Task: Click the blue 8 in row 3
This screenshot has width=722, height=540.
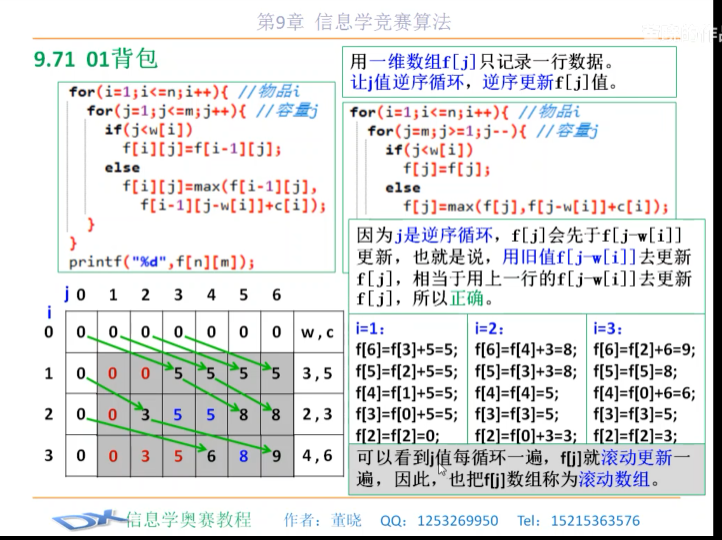Action: point(244,456)
